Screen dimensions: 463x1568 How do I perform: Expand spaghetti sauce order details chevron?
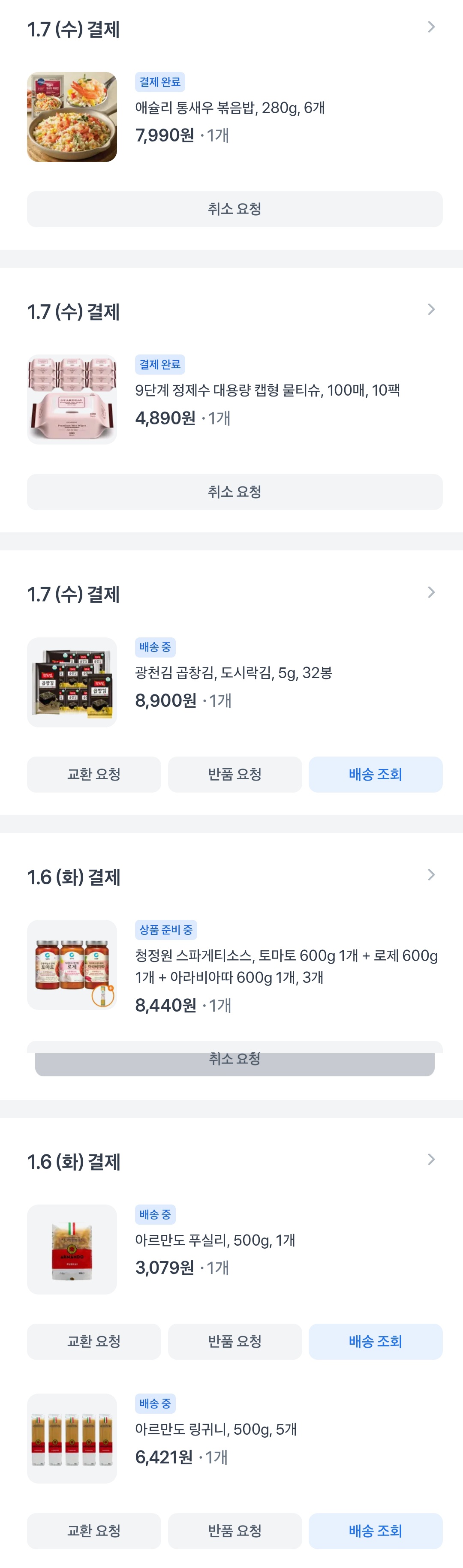(431, 875)
